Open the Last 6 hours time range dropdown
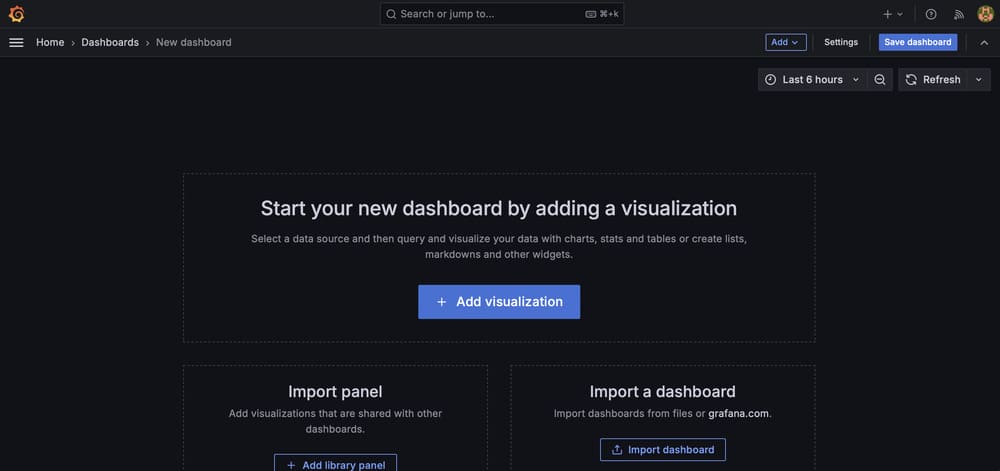1000x471 pixels. 812,80
